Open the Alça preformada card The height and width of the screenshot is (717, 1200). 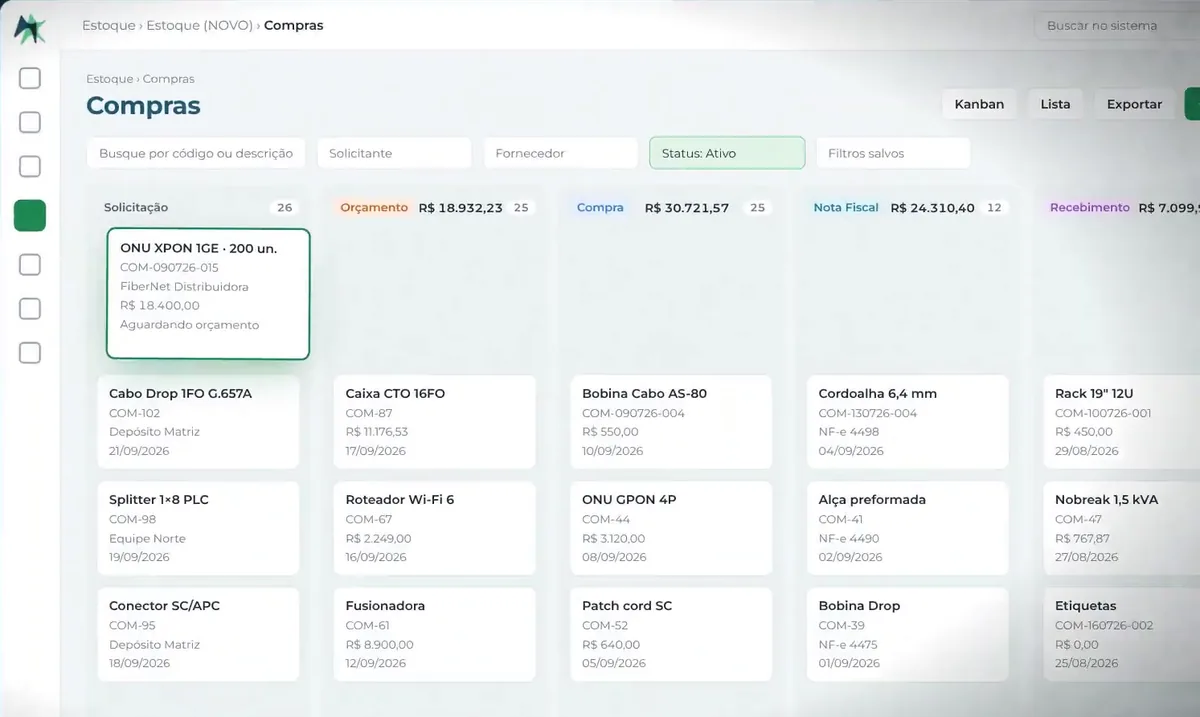pyautogui.click(x=908, y=528)
